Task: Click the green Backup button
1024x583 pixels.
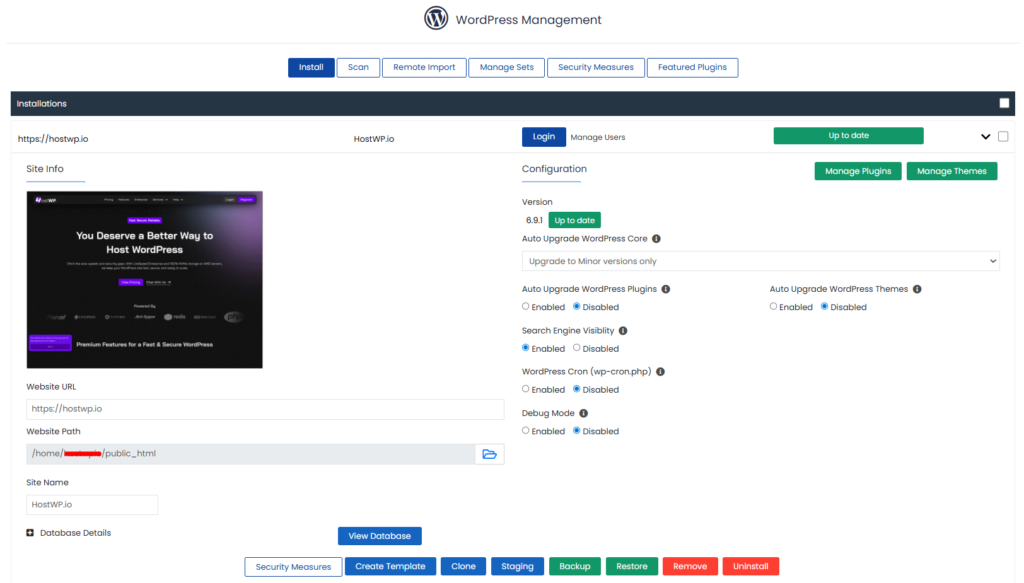Action: click(x=575, y=566)
